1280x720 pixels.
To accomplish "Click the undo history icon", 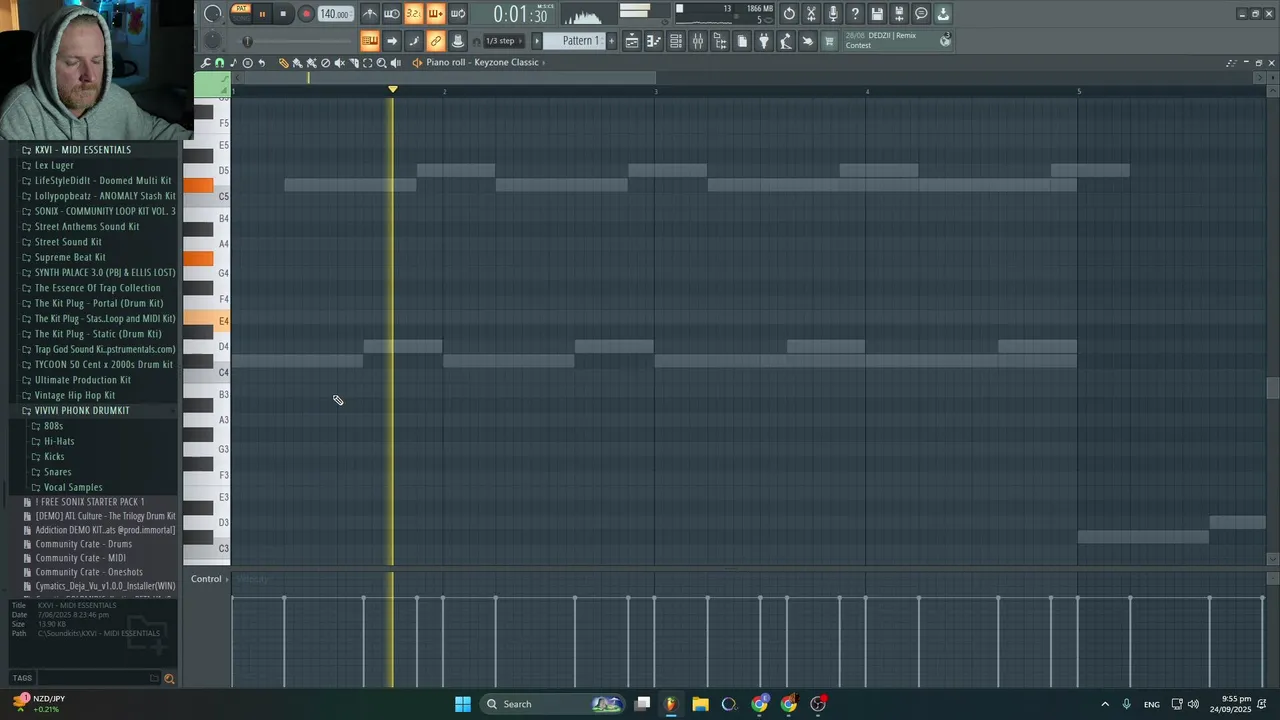I will 789,14.
